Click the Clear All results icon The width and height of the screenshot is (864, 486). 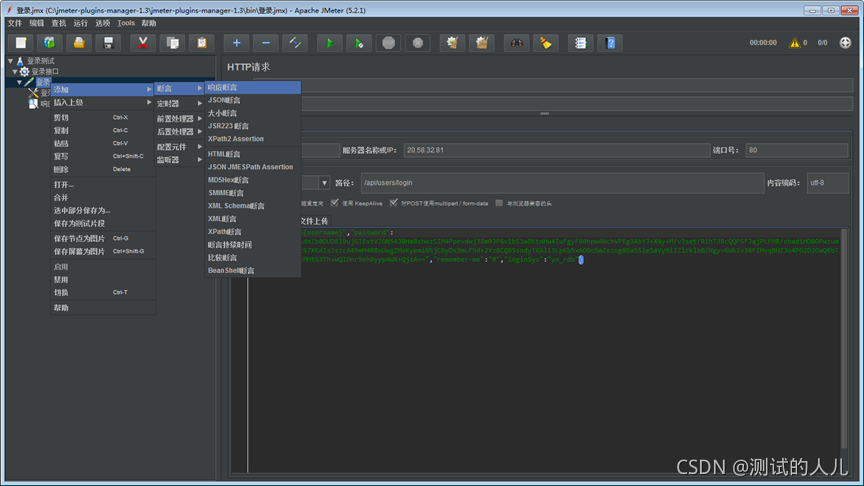tap(482, 43)
